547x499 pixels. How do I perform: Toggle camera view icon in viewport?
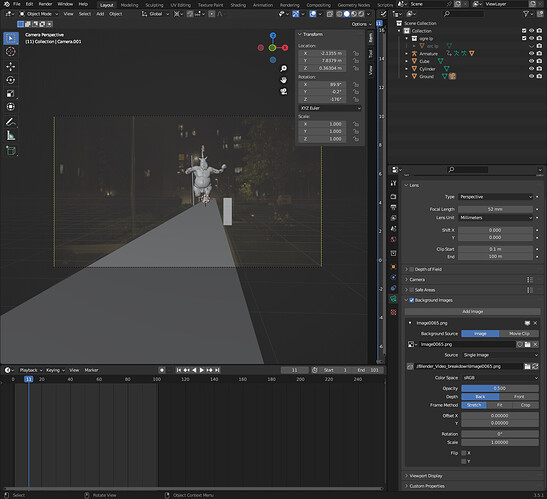click(x=284, y=91)
